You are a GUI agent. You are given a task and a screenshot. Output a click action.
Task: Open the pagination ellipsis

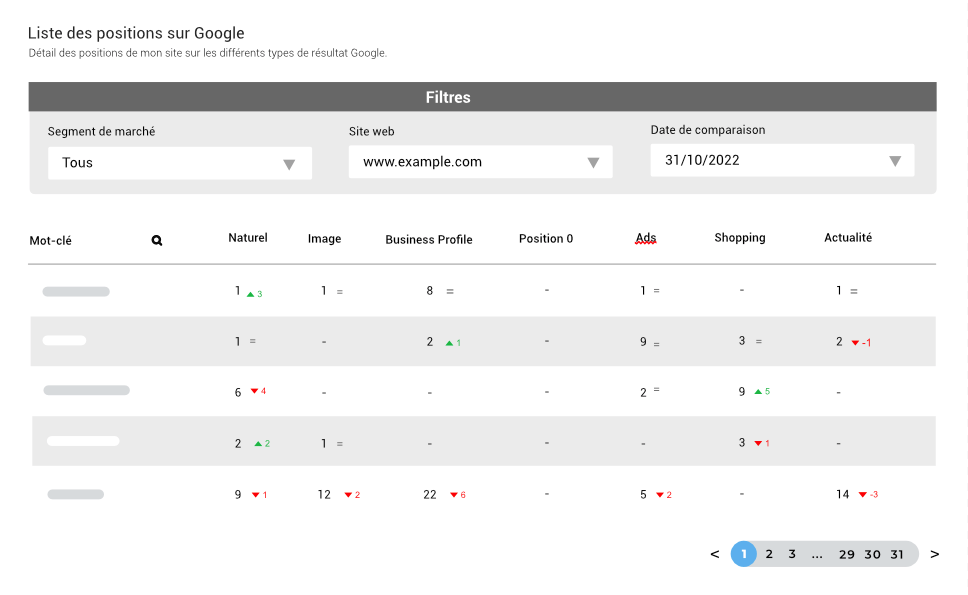click(x=817, y=555)
